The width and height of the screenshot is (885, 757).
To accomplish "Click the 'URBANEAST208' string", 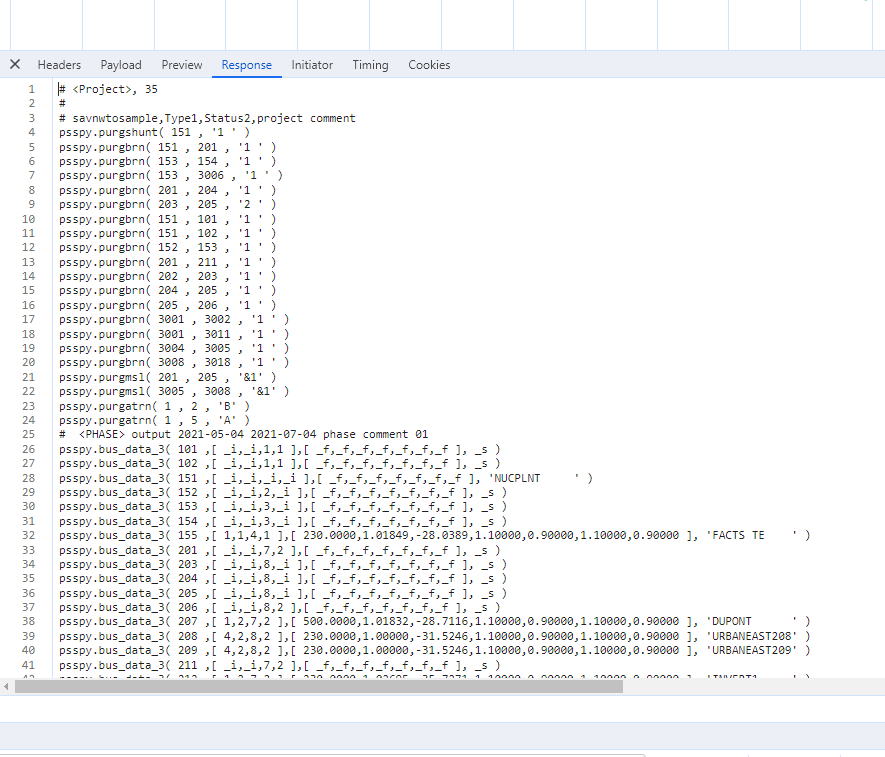I will point(750,637).
